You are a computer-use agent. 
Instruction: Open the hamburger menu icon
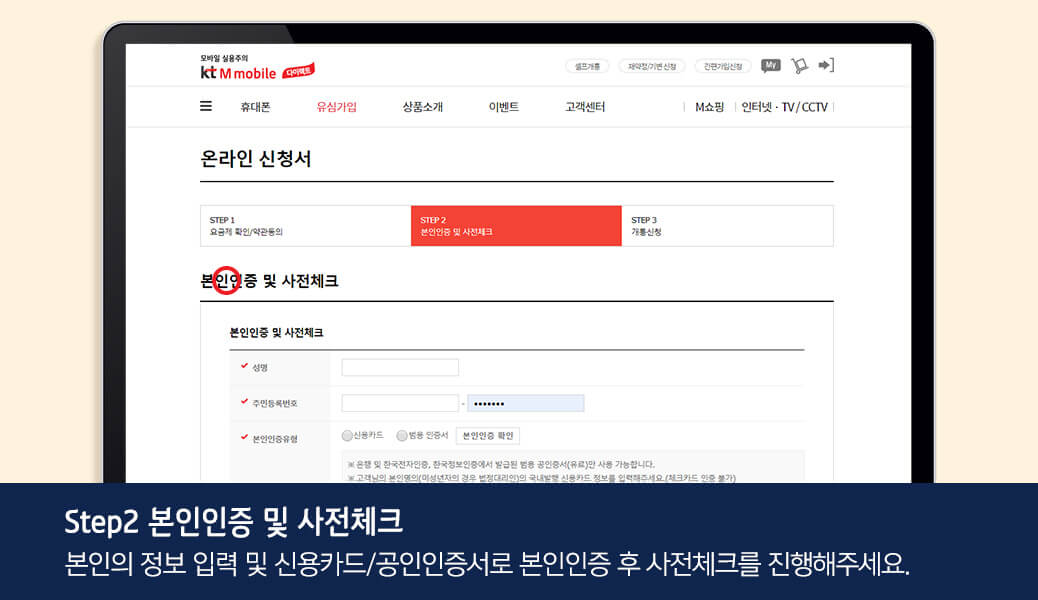coord(206,106)
